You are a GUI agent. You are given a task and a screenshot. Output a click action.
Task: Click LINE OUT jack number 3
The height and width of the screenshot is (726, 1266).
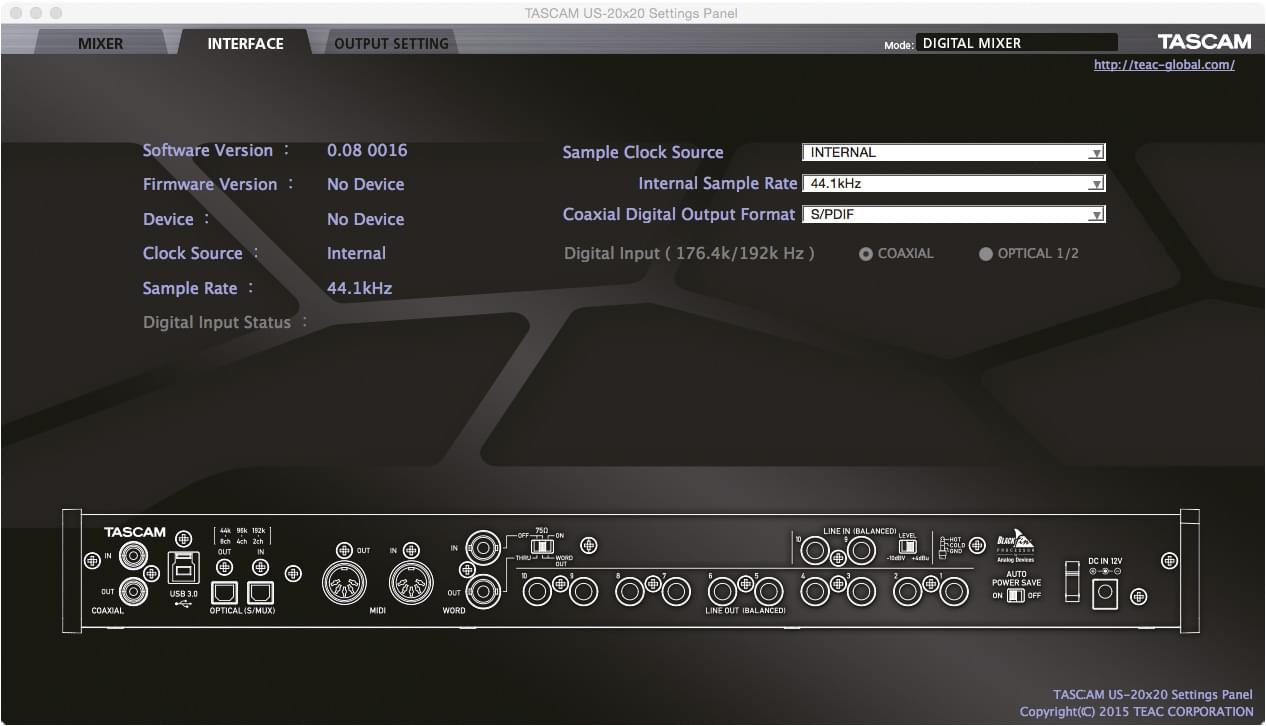coord(861,592)
